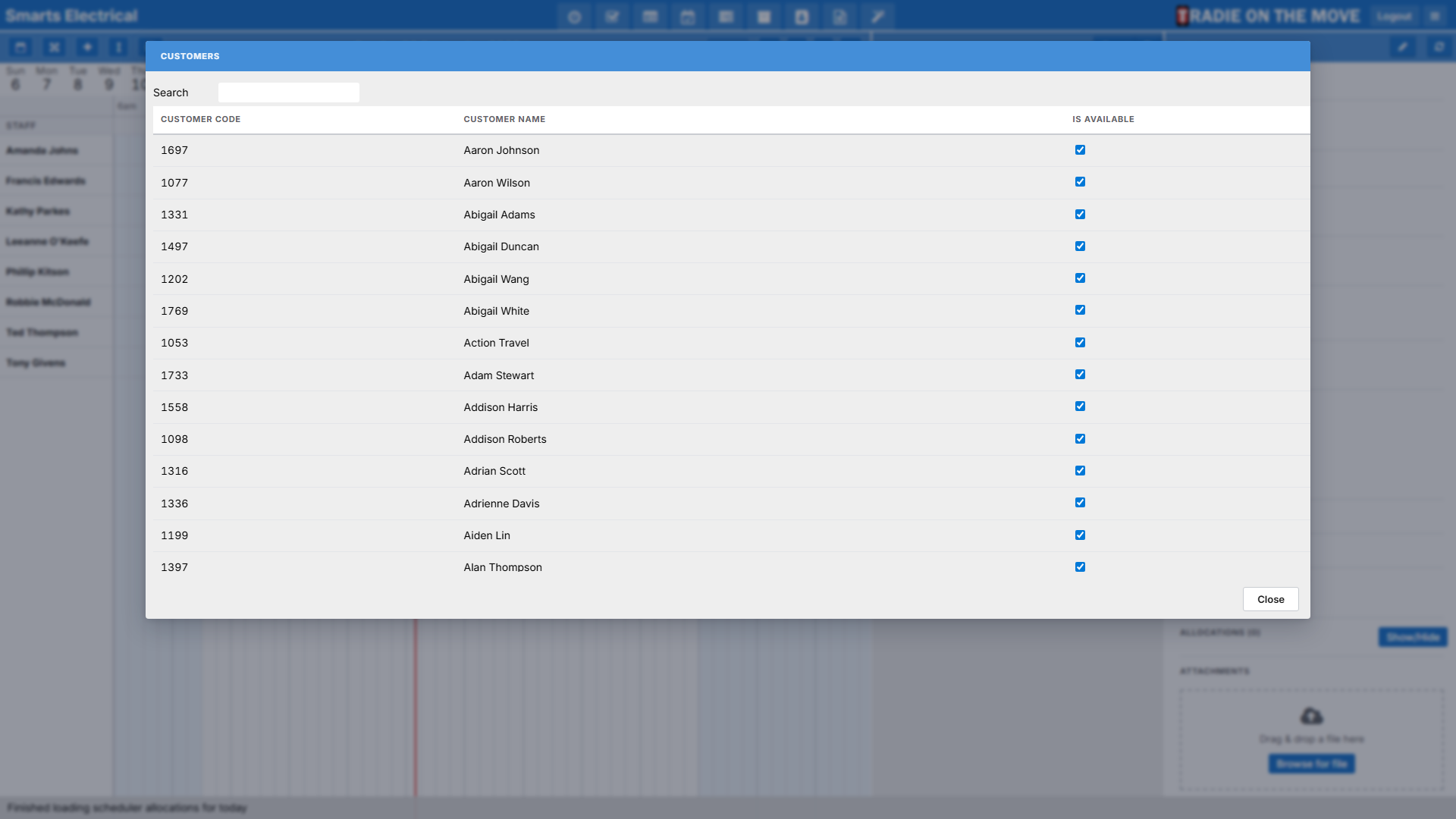Uncheck availability for Abigail Duncan
The image size is (1456, 819).
1080,246
